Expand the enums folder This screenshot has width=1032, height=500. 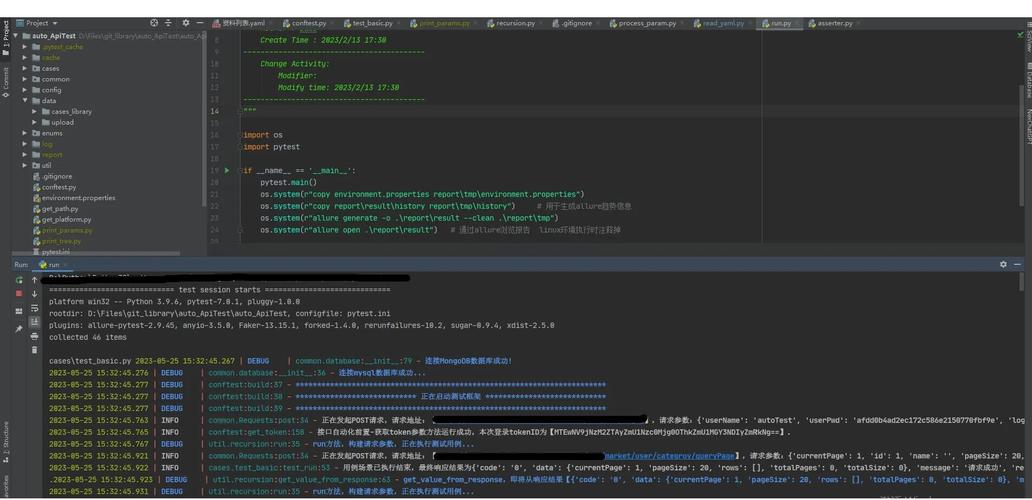click(x=25, y=133)
